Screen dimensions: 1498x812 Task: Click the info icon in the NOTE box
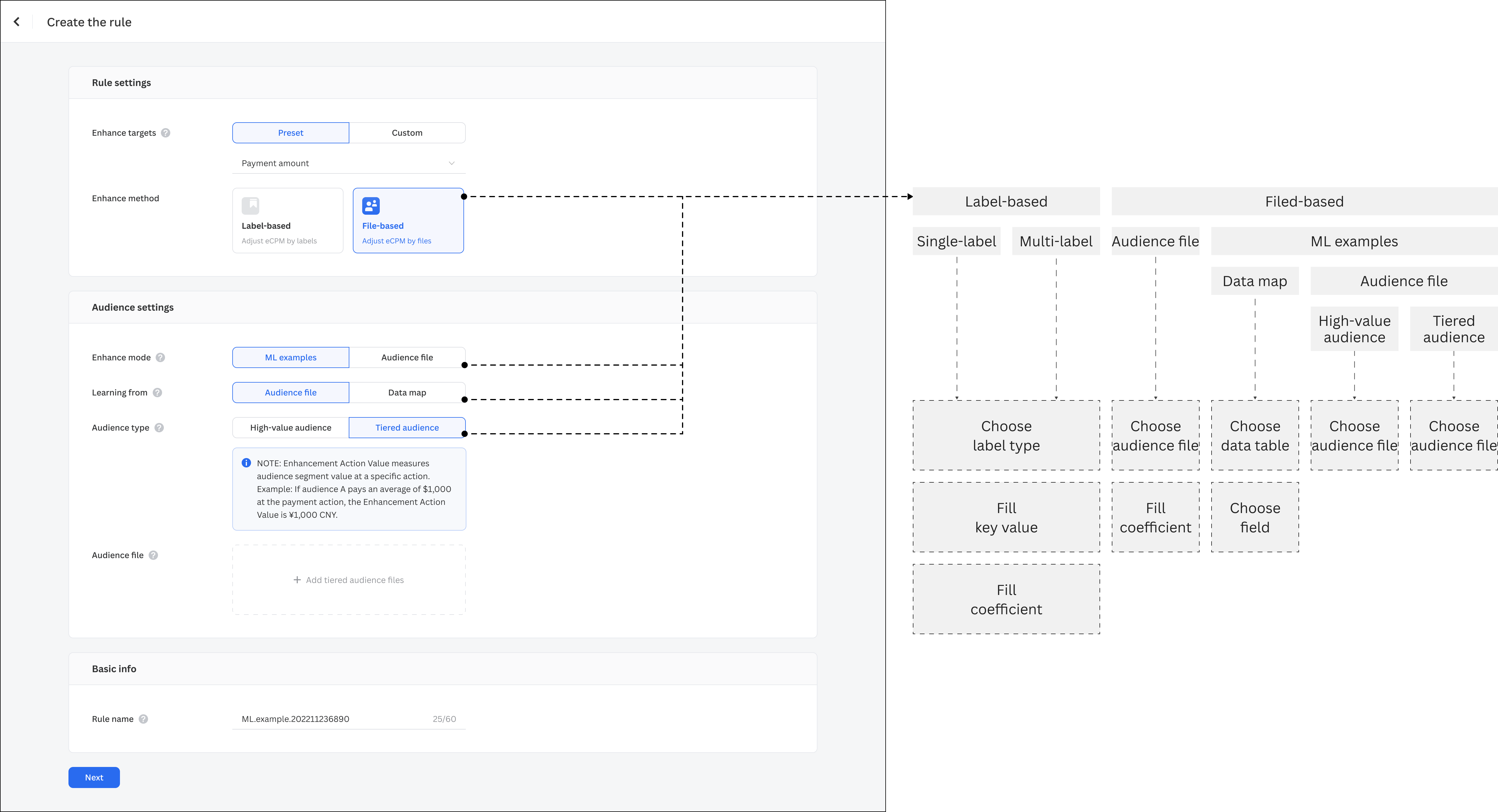click(x=247, y=463)
